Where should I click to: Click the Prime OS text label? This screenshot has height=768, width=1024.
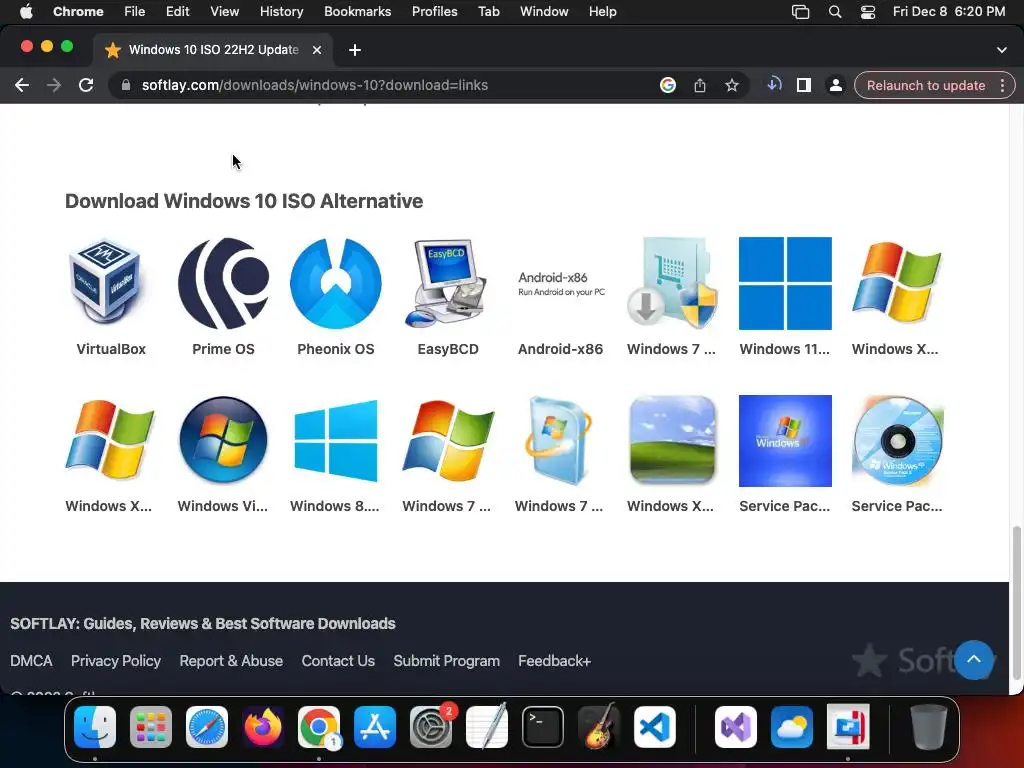coord(223,349)
